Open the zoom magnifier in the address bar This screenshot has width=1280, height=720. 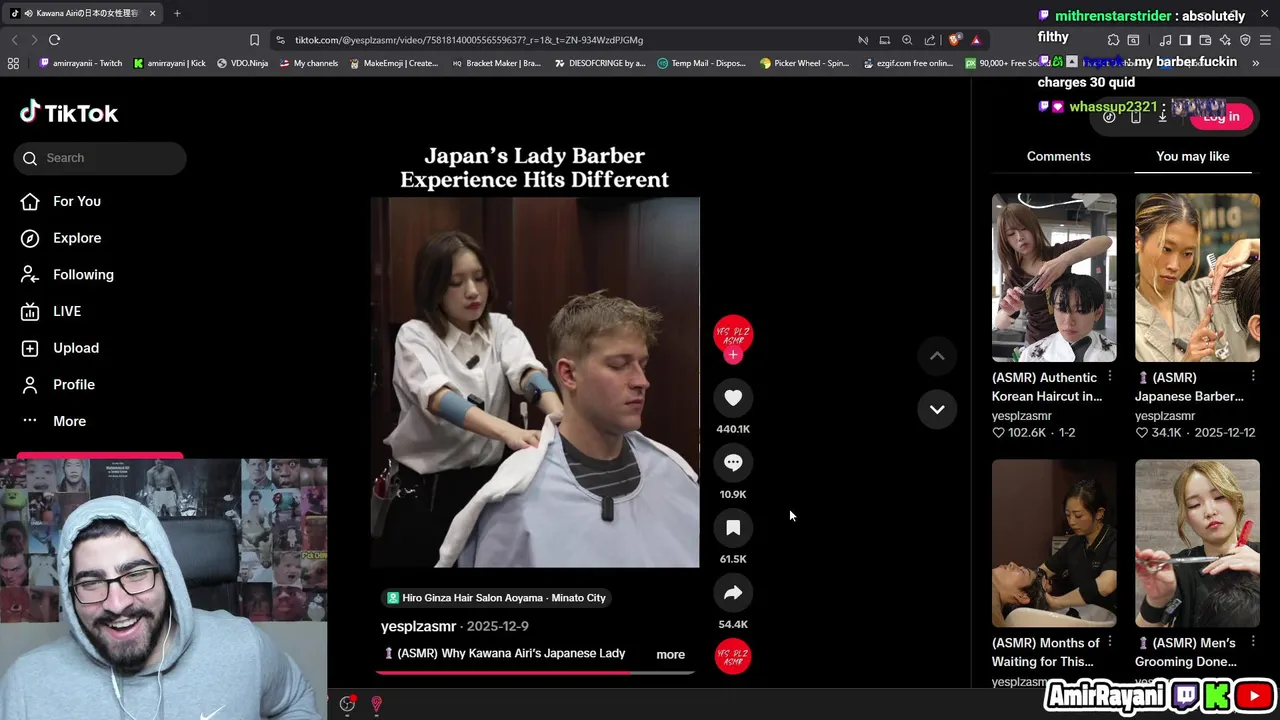(907, 40)
